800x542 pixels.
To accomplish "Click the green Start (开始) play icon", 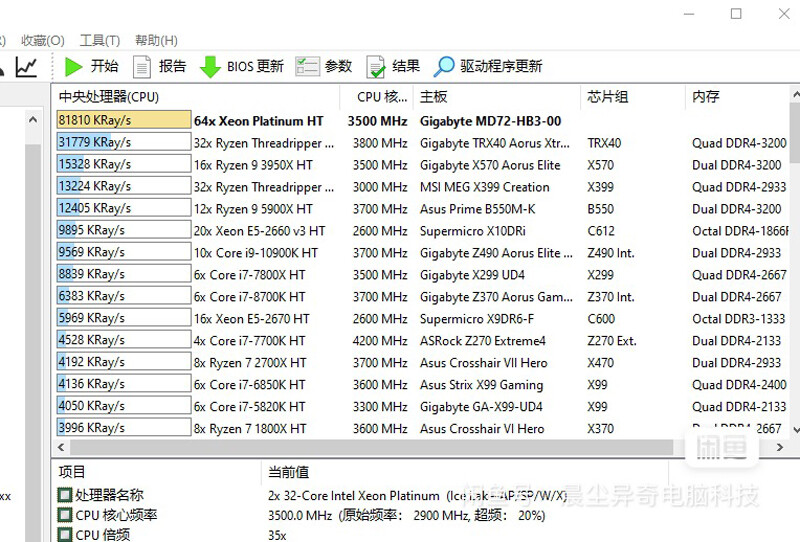I will (x=73, y=67).
